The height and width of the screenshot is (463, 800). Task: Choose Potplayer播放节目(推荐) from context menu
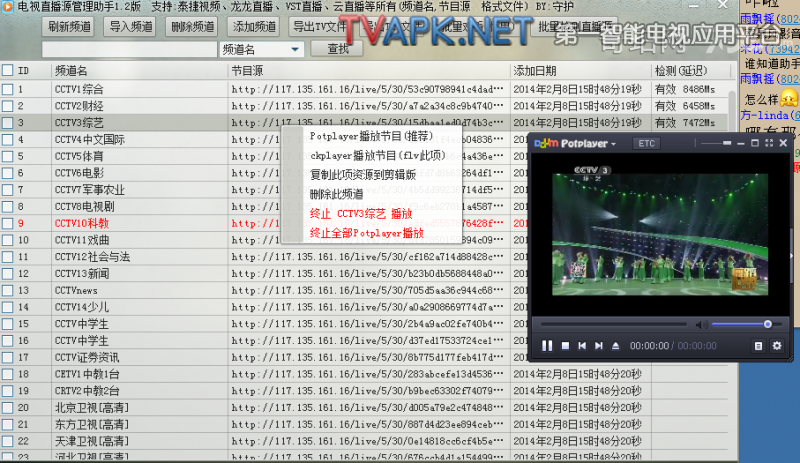click(371, 136)
